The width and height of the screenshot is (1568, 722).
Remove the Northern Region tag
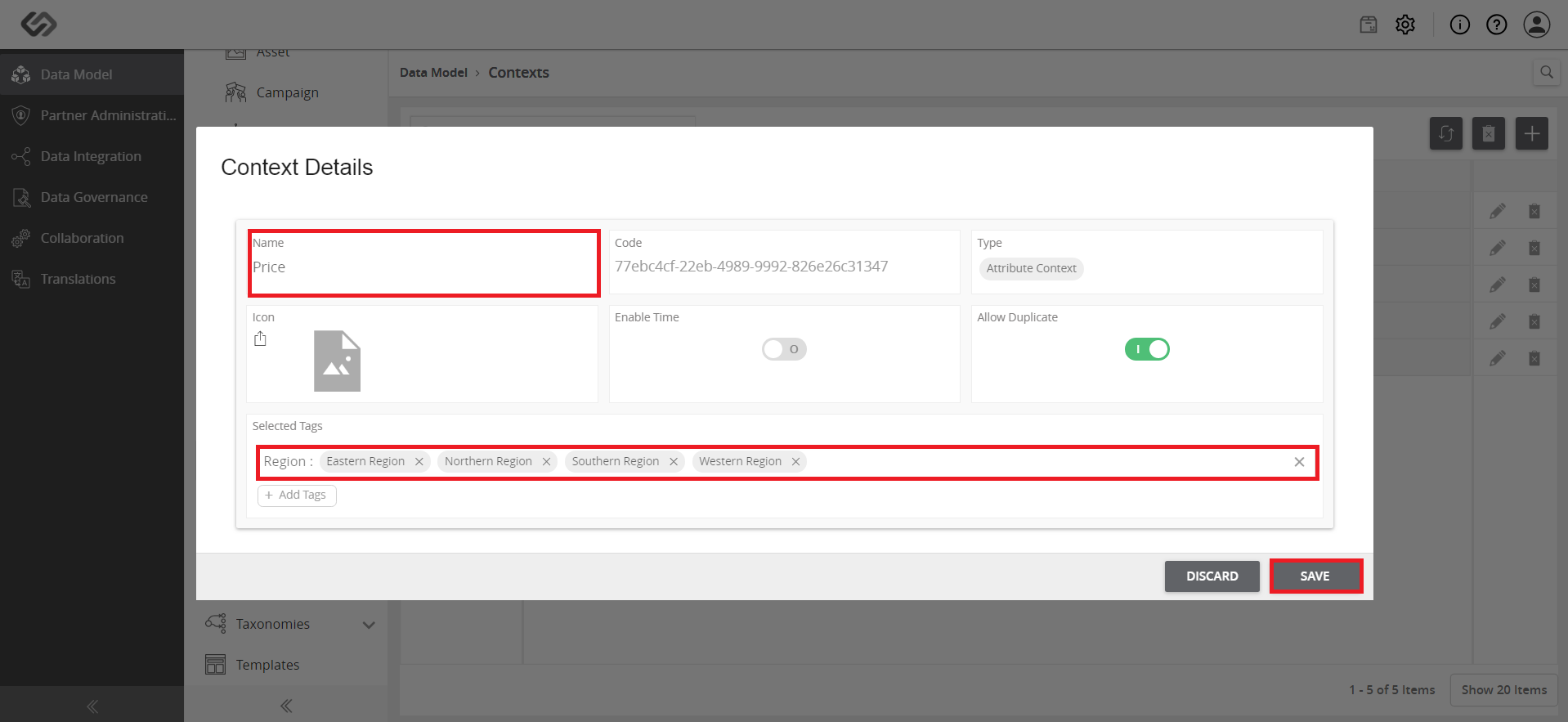point(547,462)
